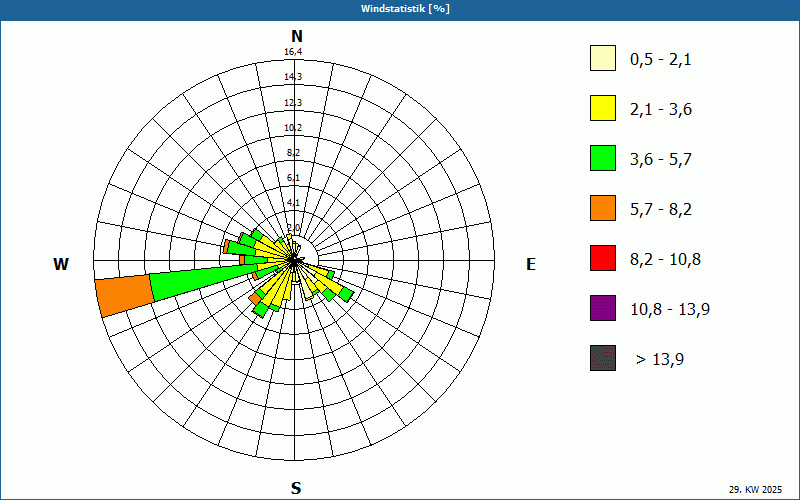Click the 16,4 ring scale value
The height and width of the screenshot is (500, 800).
[293, 52]
